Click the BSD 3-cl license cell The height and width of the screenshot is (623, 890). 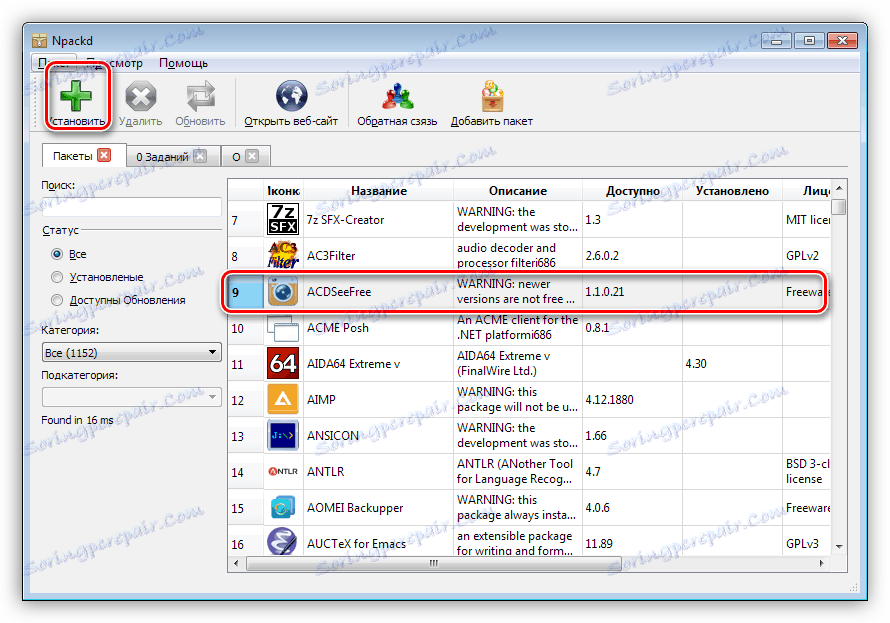[x=806, y=471]
